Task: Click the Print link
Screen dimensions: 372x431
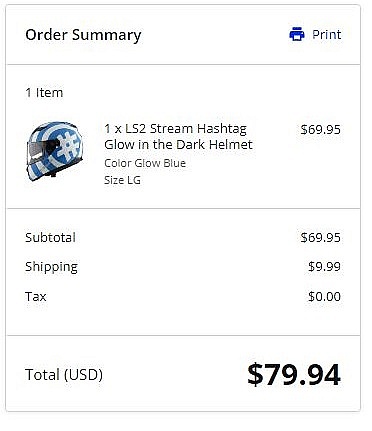Action: pyautogui.click(x=326, y=34)
